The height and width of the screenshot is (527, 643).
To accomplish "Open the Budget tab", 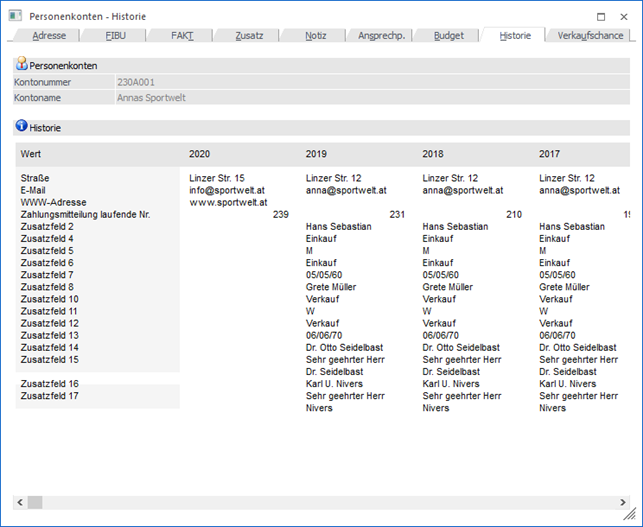I will coord(448,35).
